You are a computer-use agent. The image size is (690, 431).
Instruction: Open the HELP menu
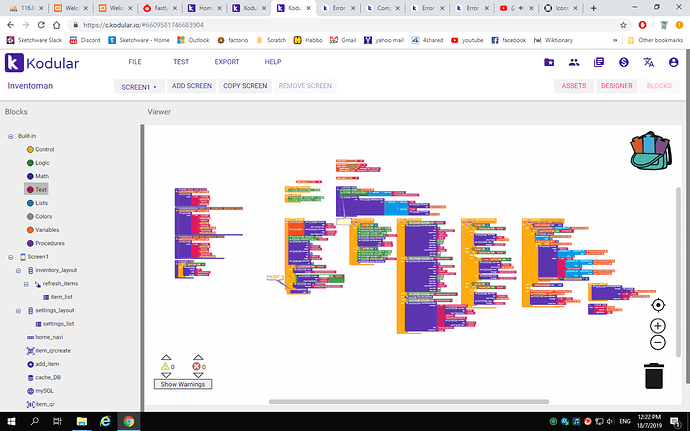coord(273,62)
